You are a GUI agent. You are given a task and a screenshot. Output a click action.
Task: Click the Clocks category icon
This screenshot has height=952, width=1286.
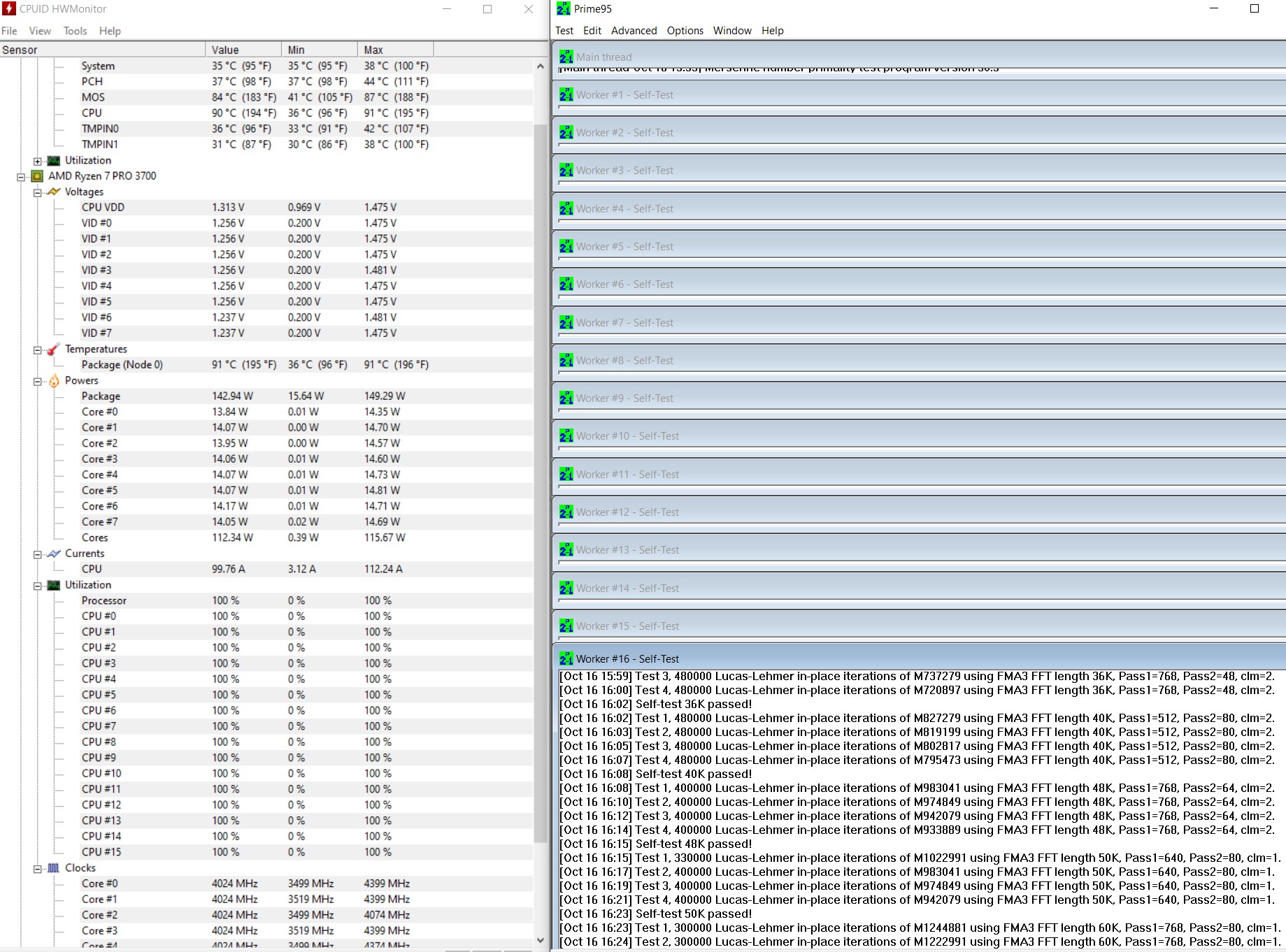coord(54,868)
